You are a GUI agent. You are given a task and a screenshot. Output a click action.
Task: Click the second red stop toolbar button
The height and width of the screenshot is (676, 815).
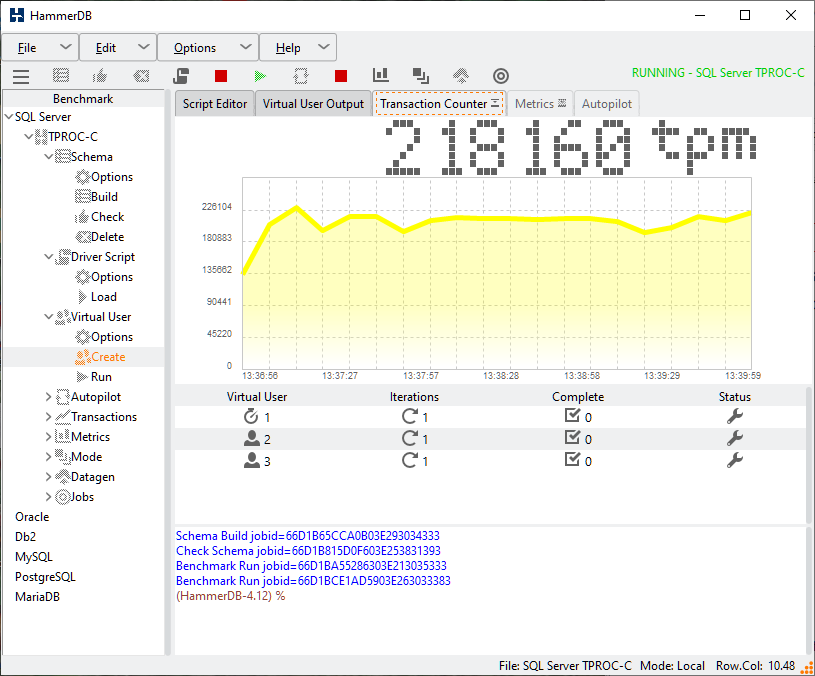(341, 76)
